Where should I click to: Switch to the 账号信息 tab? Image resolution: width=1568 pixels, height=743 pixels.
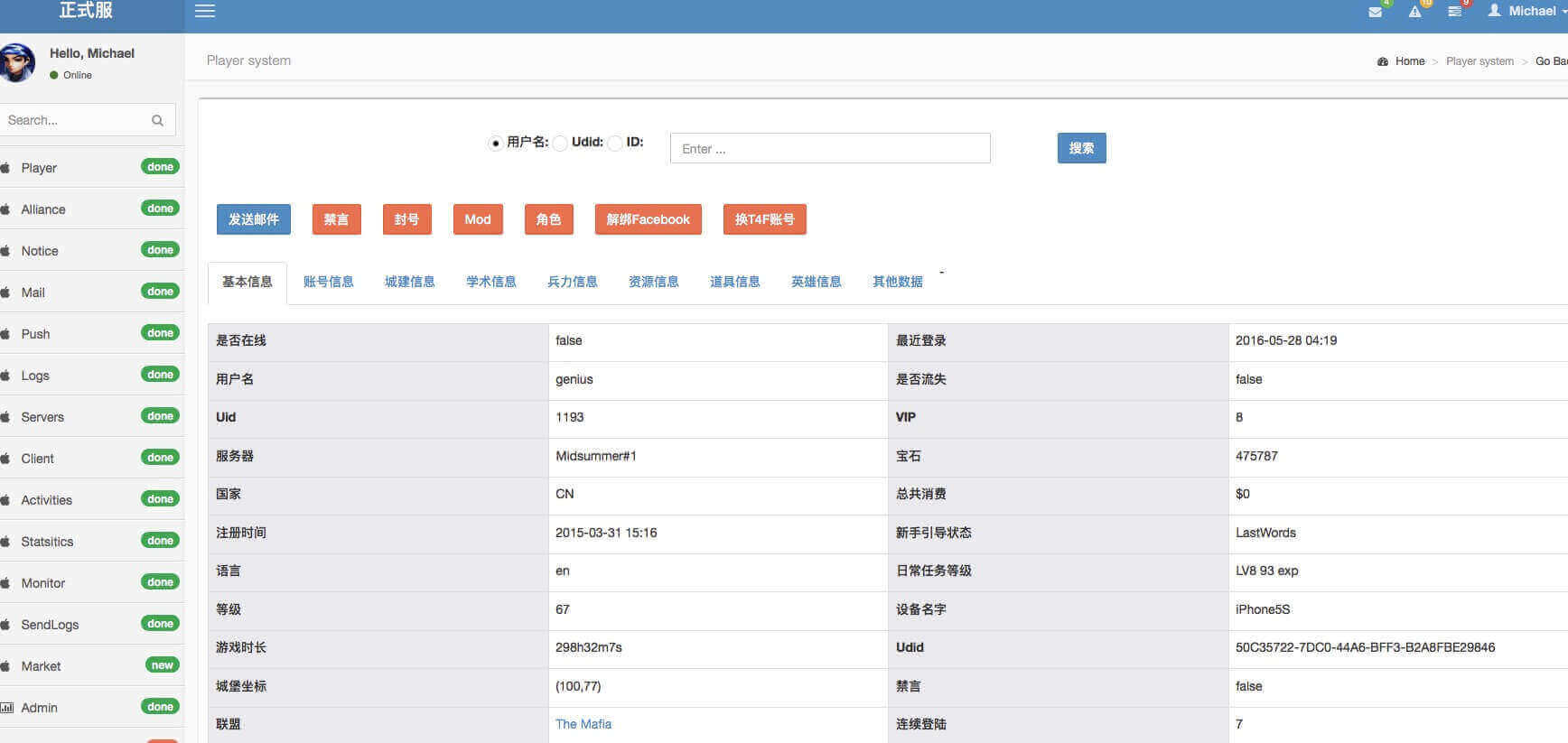[x=328, y=282]
